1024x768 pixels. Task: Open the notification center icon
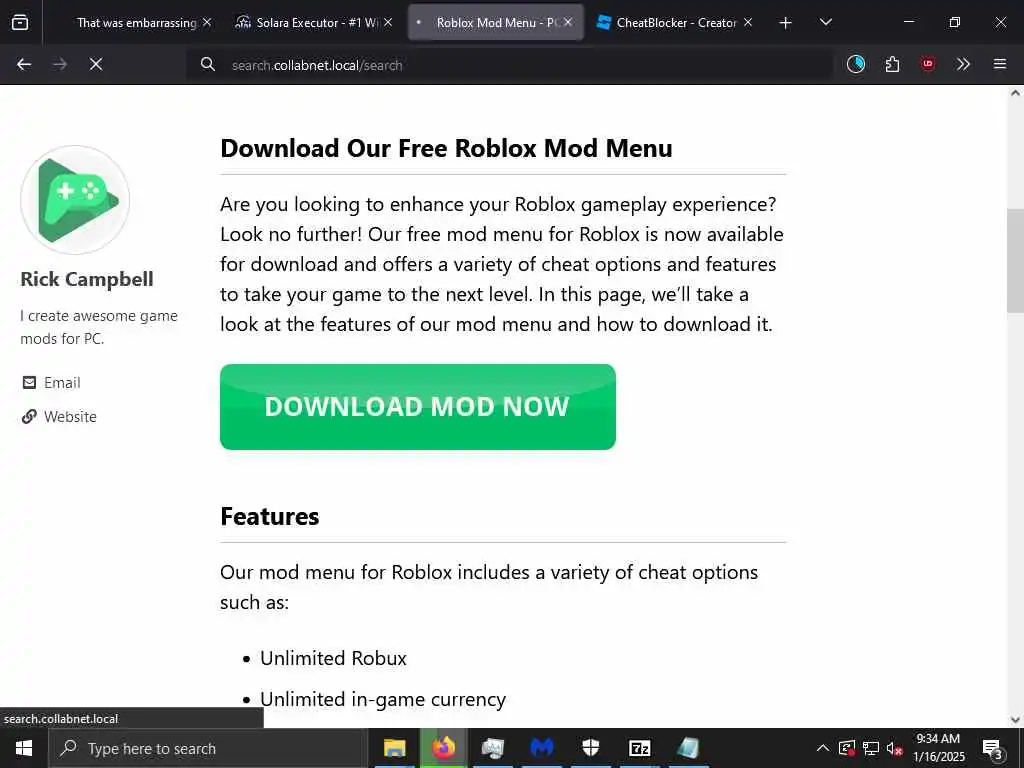point(993,749)
